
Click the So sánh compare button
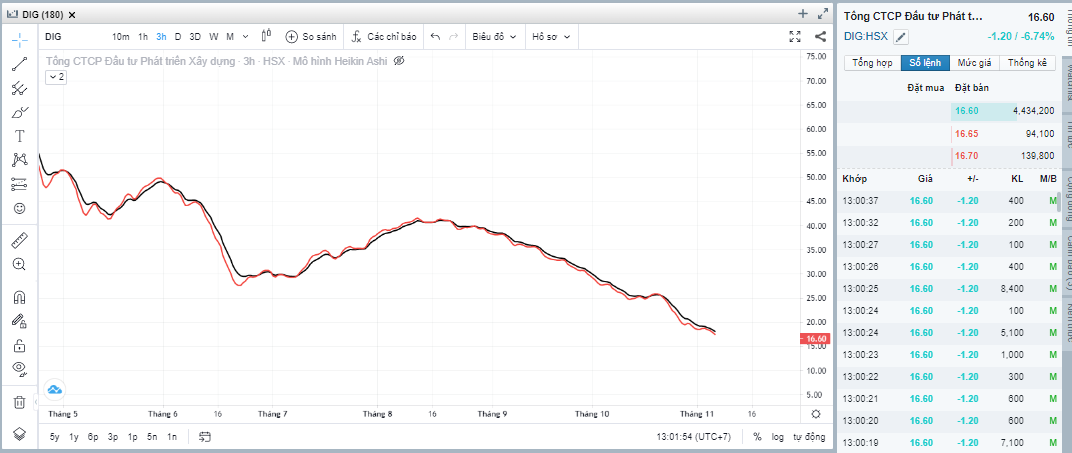click(x=311, y=36)
